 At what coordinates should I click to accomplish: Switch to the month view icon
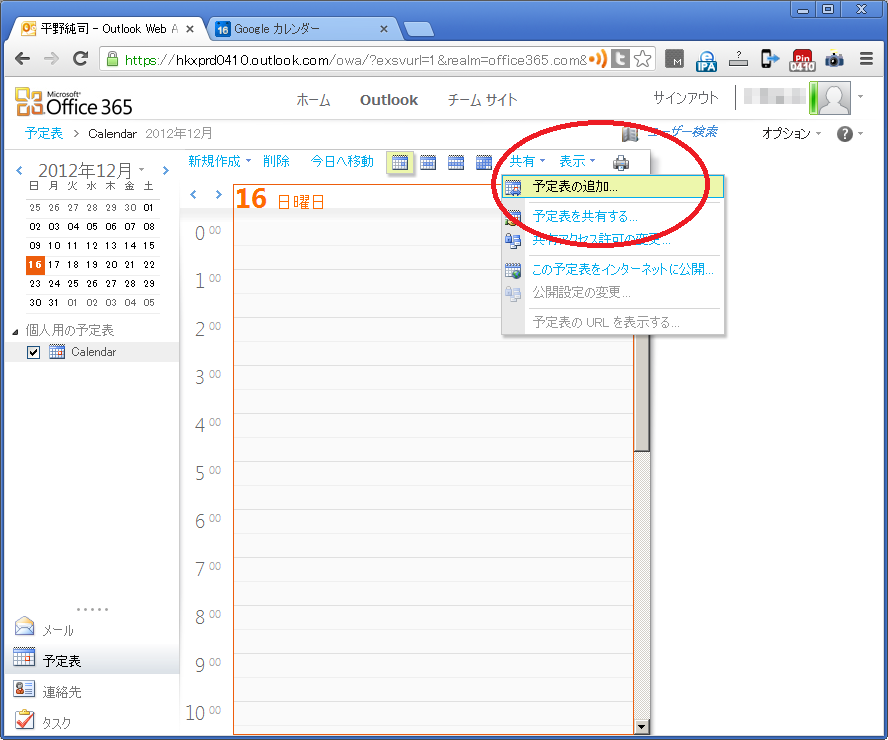[x=484, y=162]
